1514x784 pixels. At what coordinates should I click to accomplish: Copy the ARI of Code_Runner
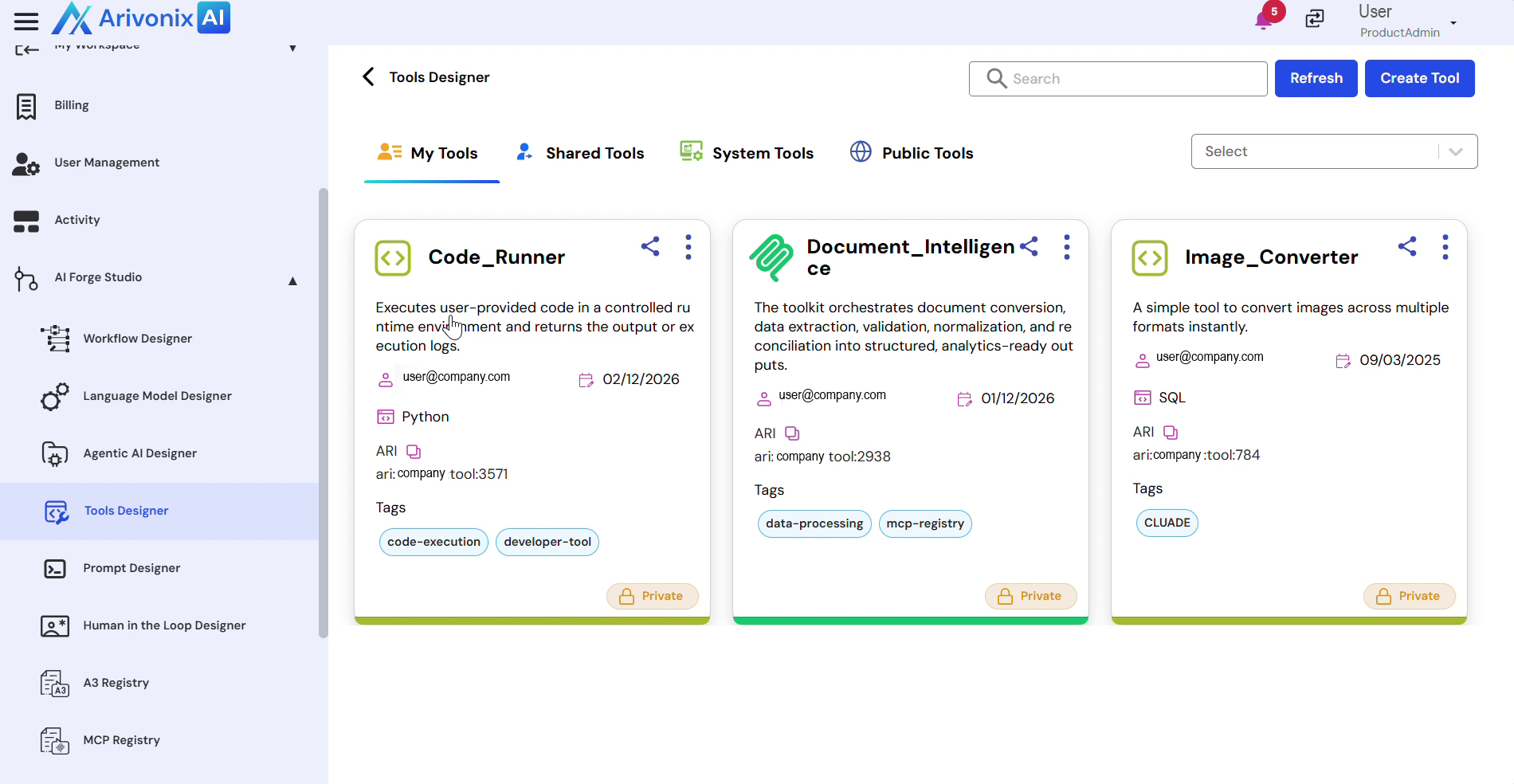414,452
